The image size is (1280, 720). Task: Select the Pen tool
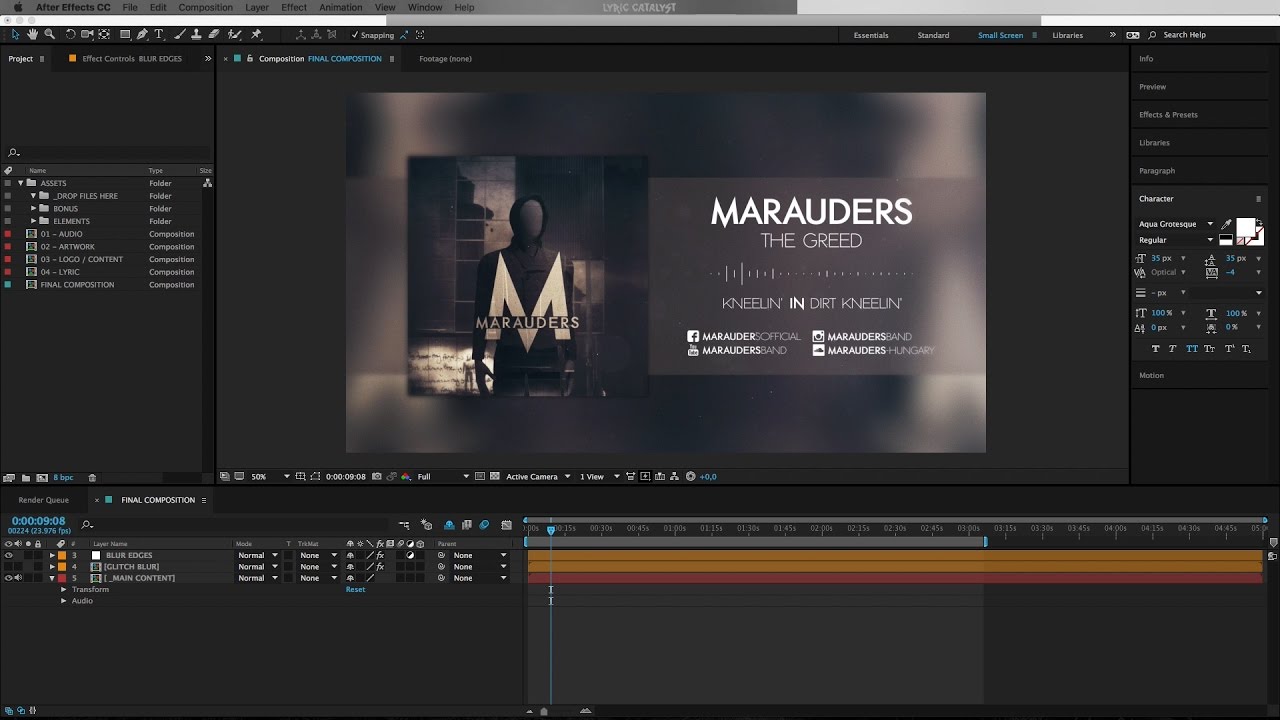tap(142, 34)
